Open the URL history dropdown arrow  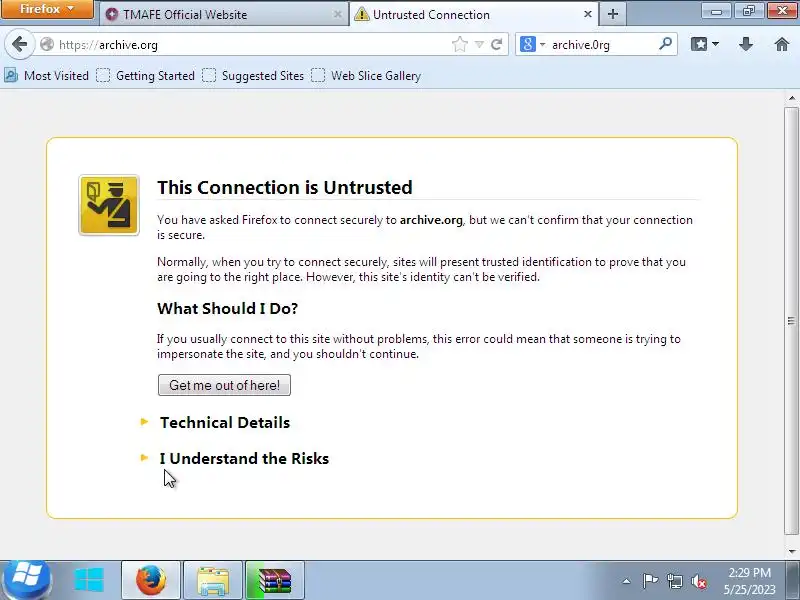[x=479, y=45]
